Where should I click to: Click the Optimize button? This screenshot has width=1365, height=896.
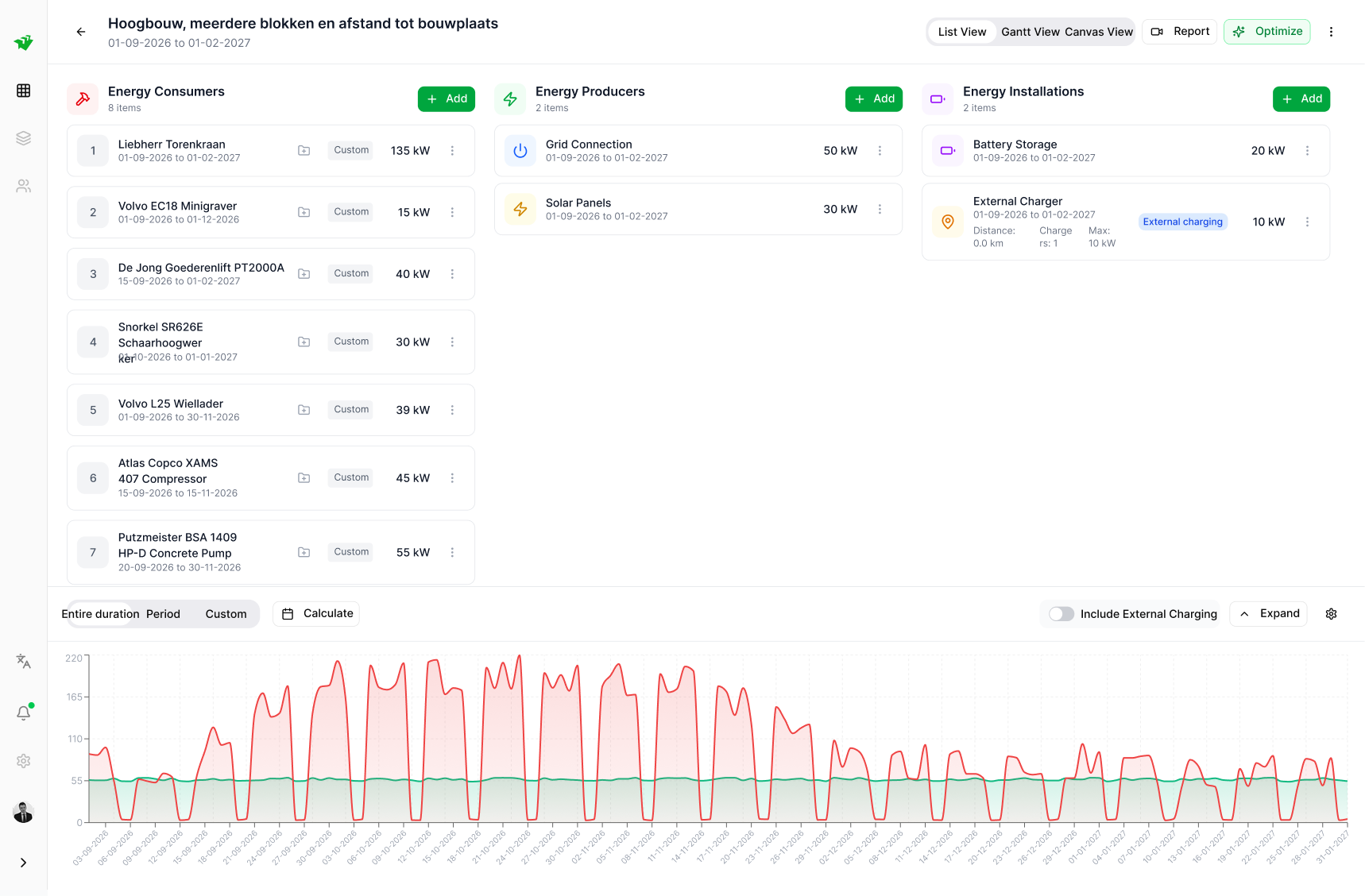[x=1267, y=32]
